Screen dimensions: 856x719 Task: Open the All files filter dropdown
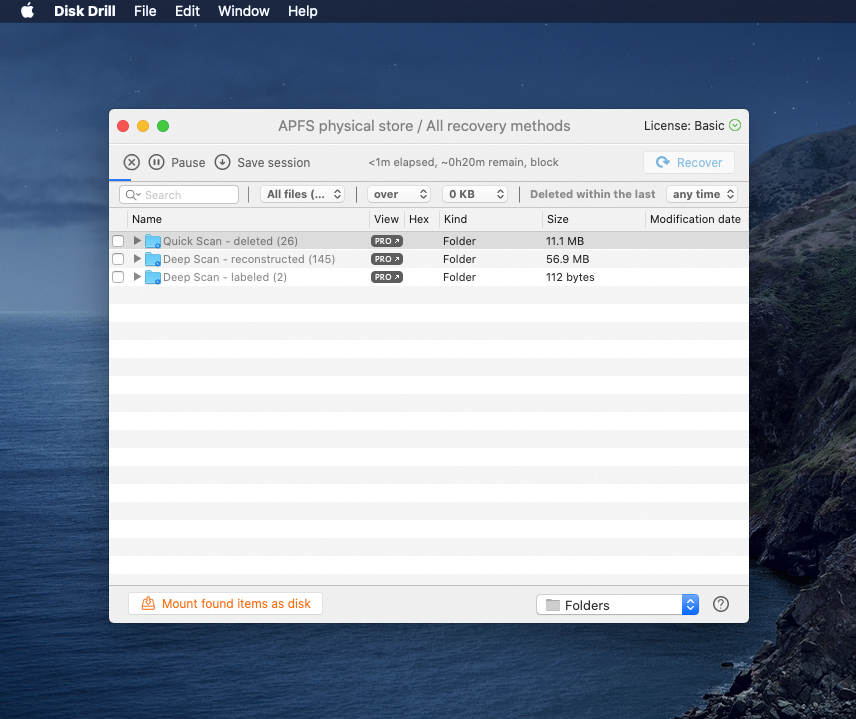[x=303, y=194]
